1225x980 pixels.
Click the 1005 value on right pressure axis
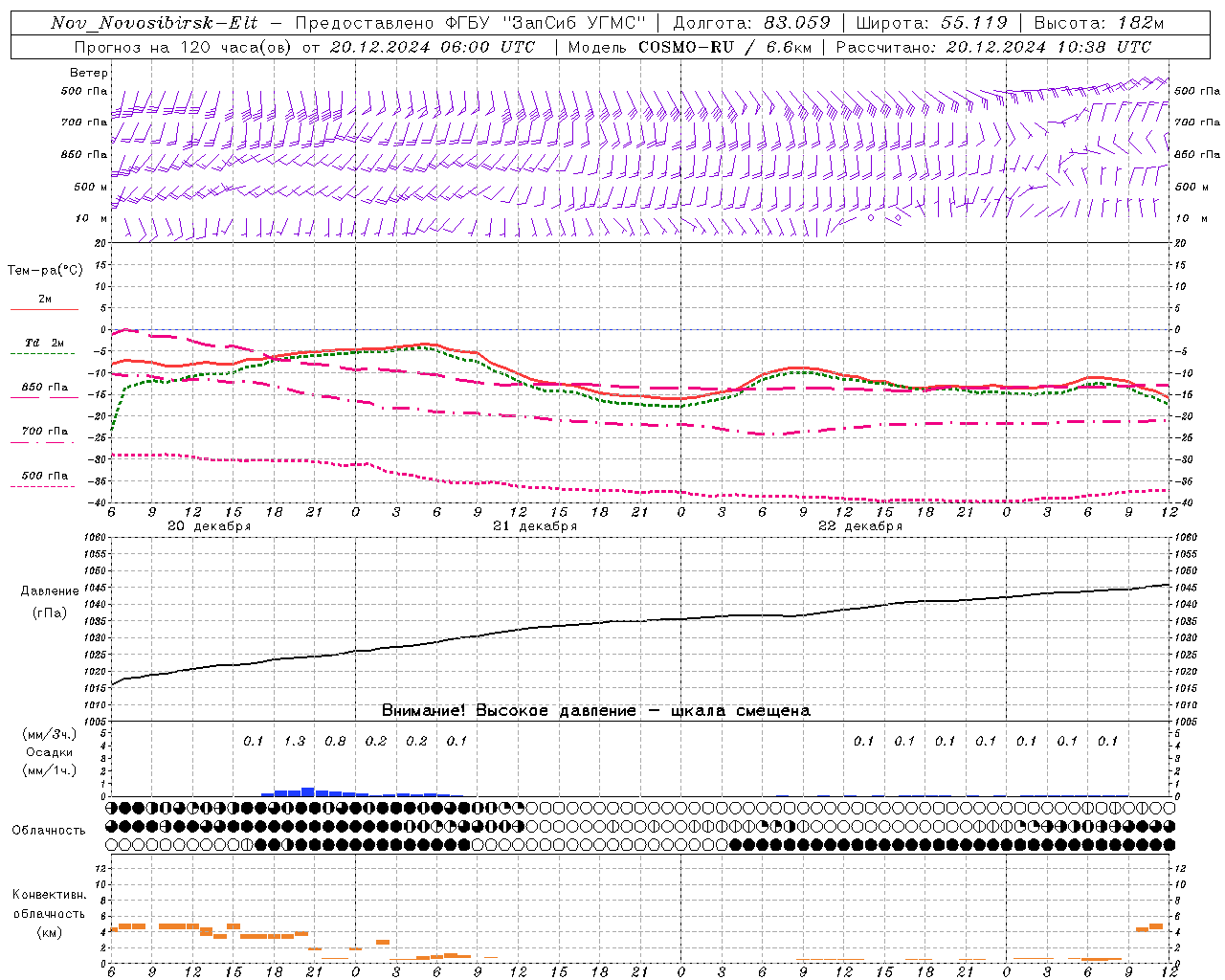[1185, 721]
